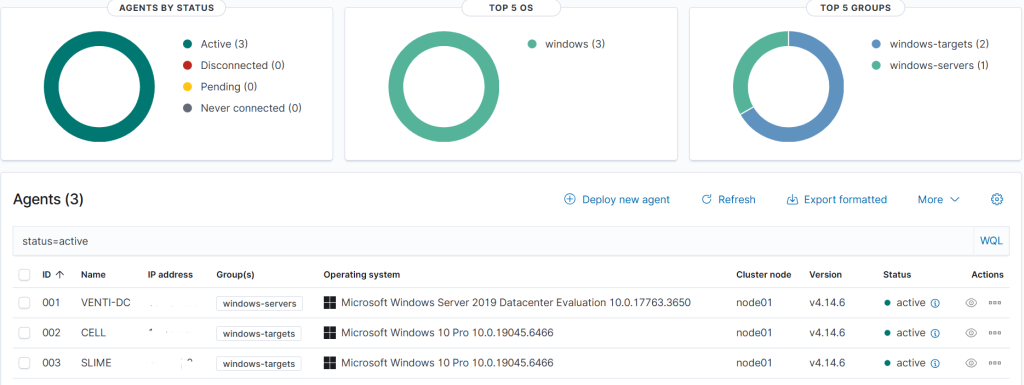The image size is (1024, 385).
Task: Sort by IP address column header
Action: 170,275
